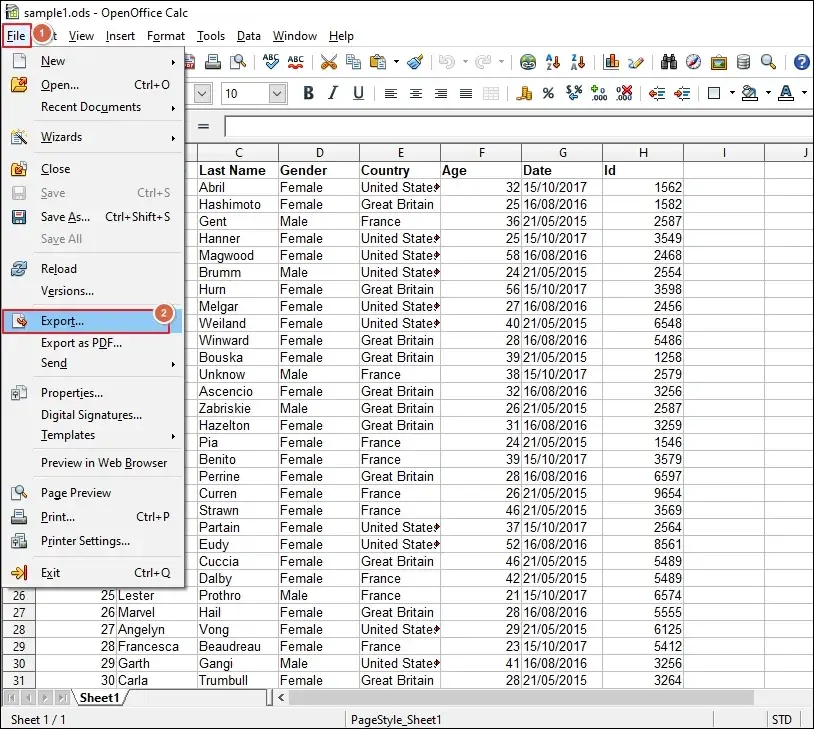Open OpenOffice Help question mark icon

802,62
